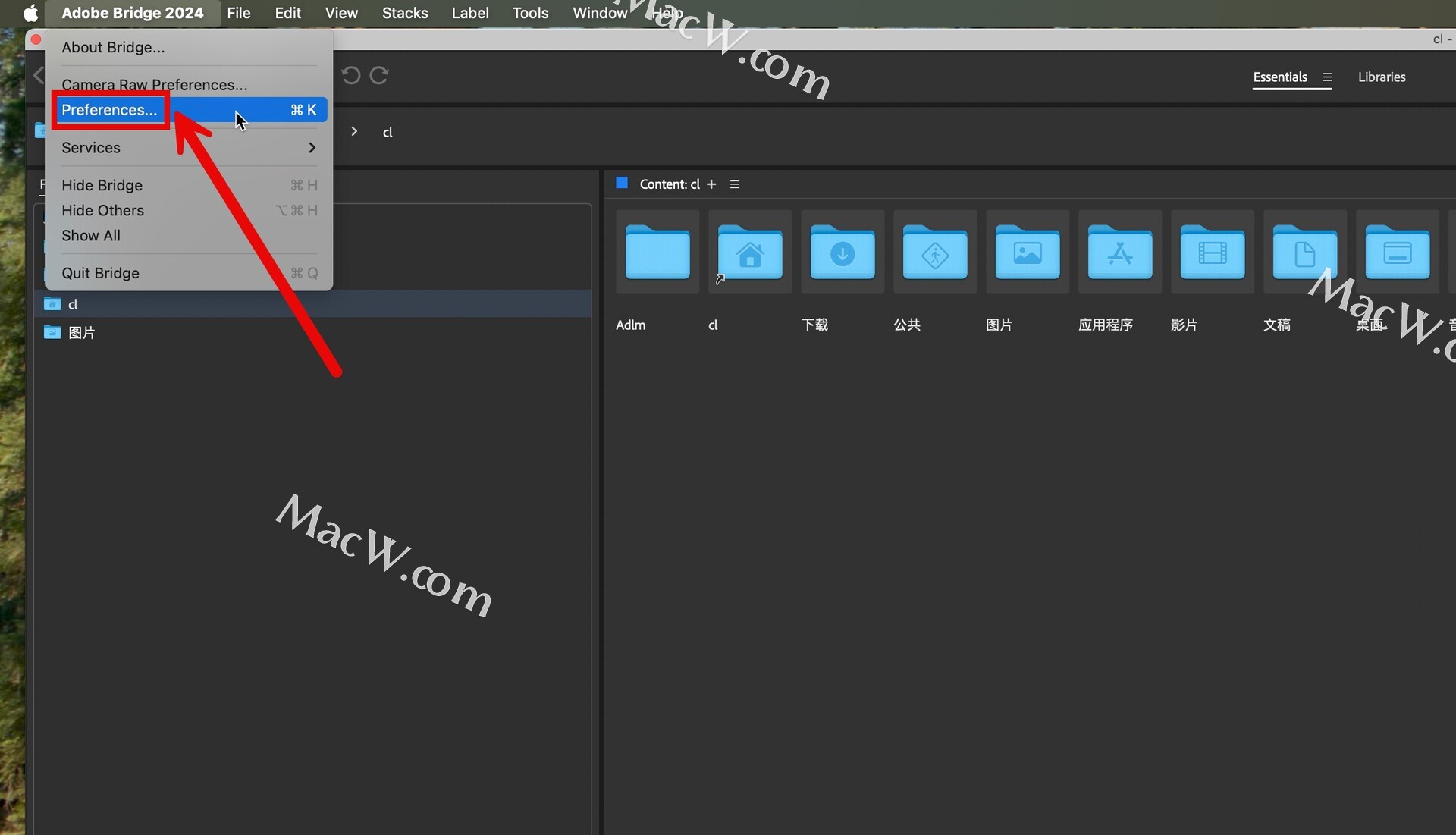Open the Stacks menu
Screen dimensions: 1456x835
tap(405, 13)
